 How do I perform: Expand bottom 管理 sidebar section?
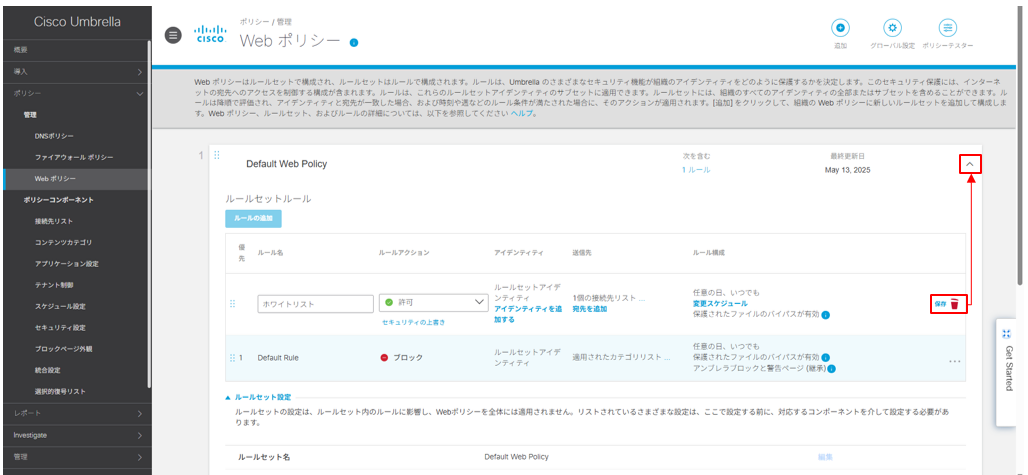coord(75,457)
